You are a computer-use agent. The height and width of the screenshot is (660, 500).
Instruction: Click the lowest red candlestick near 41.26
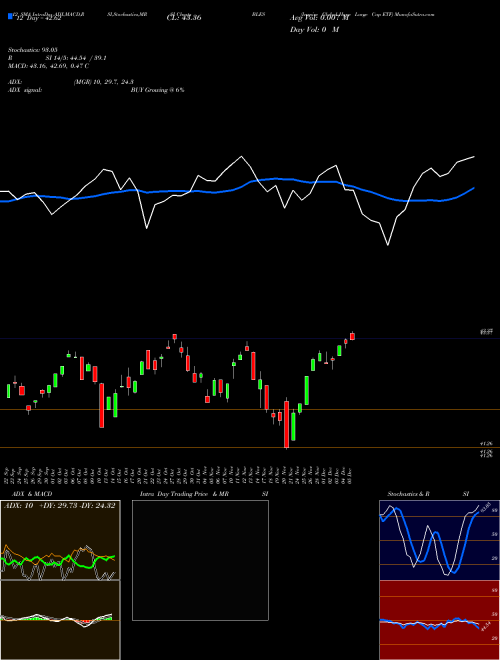click(x=287, y=424)
